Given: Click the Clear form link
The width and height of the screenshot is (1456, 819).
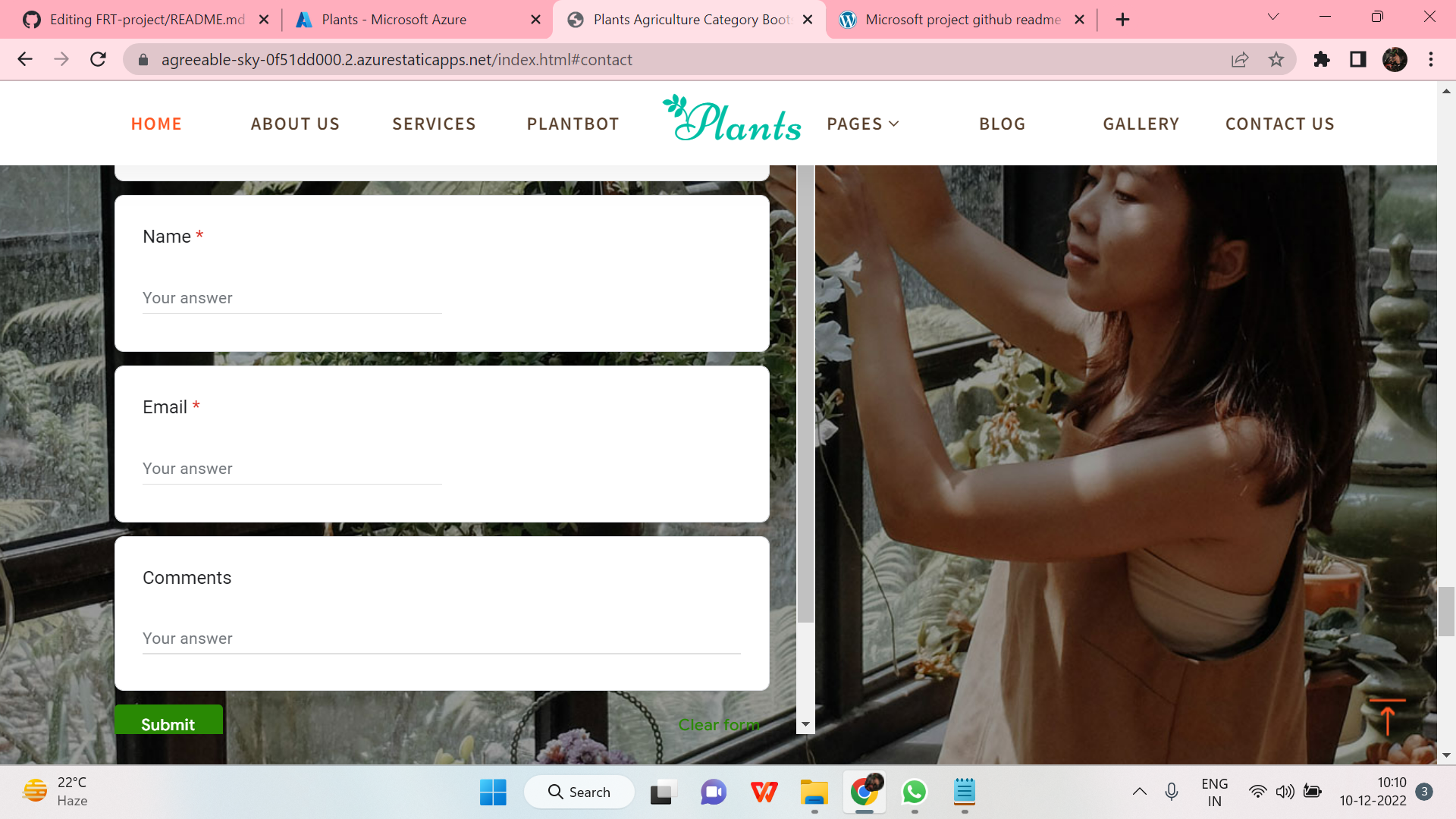Looking at the screenshot, I should (x=718, y=725).
